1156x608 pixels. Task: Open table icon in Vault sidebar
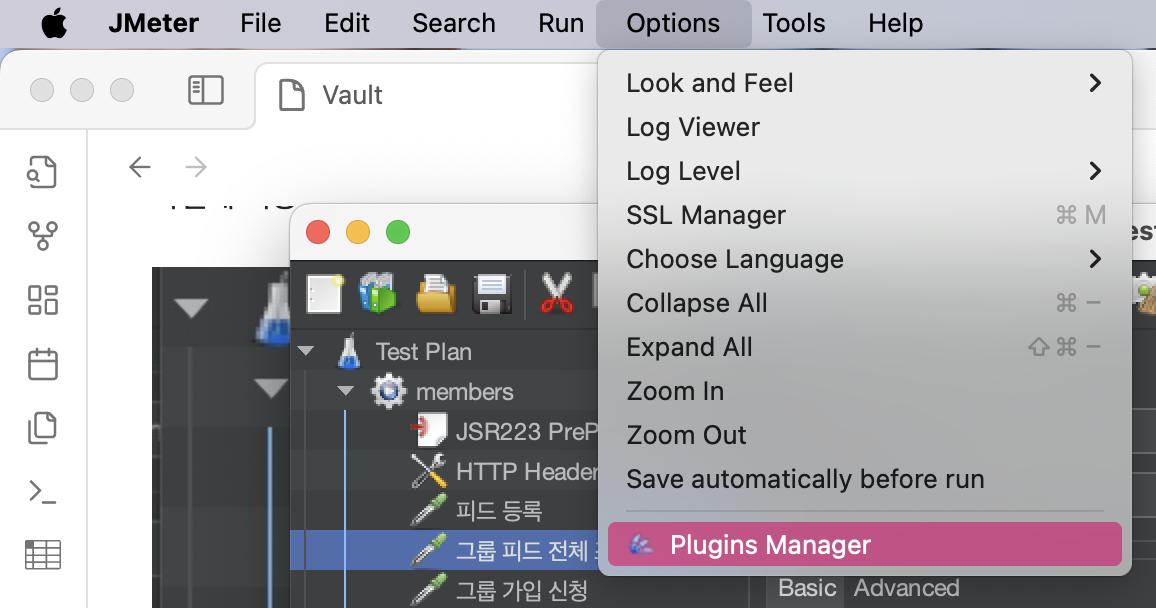42,555
